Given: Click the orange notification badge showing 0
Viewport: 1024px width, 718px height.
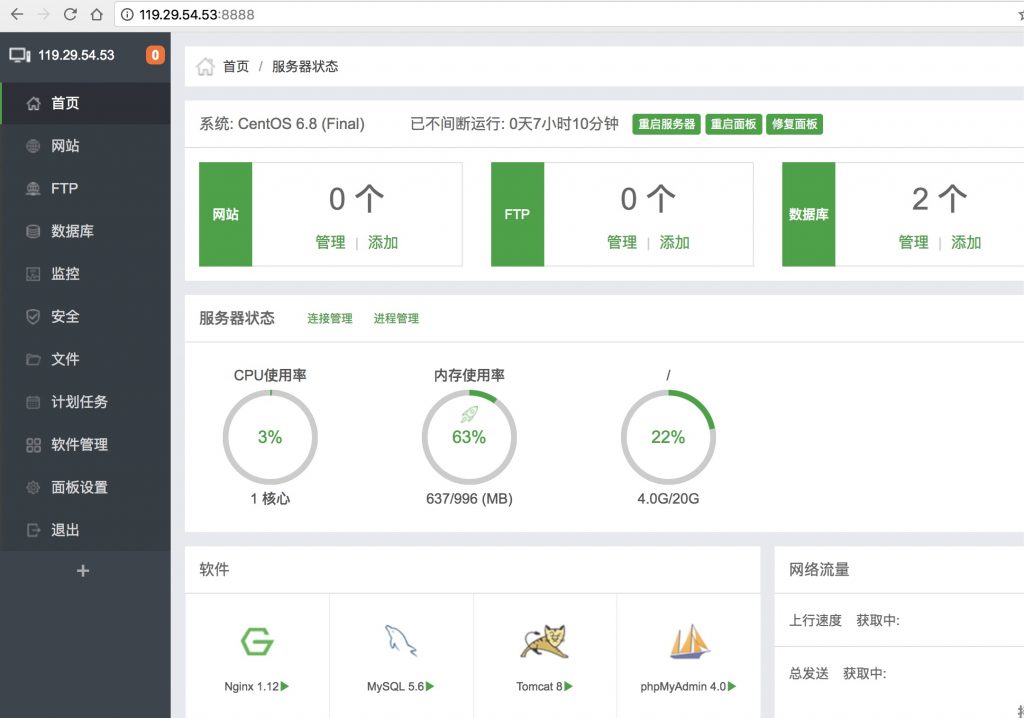Looking at the screenshot, I should [x=155, y=55].
